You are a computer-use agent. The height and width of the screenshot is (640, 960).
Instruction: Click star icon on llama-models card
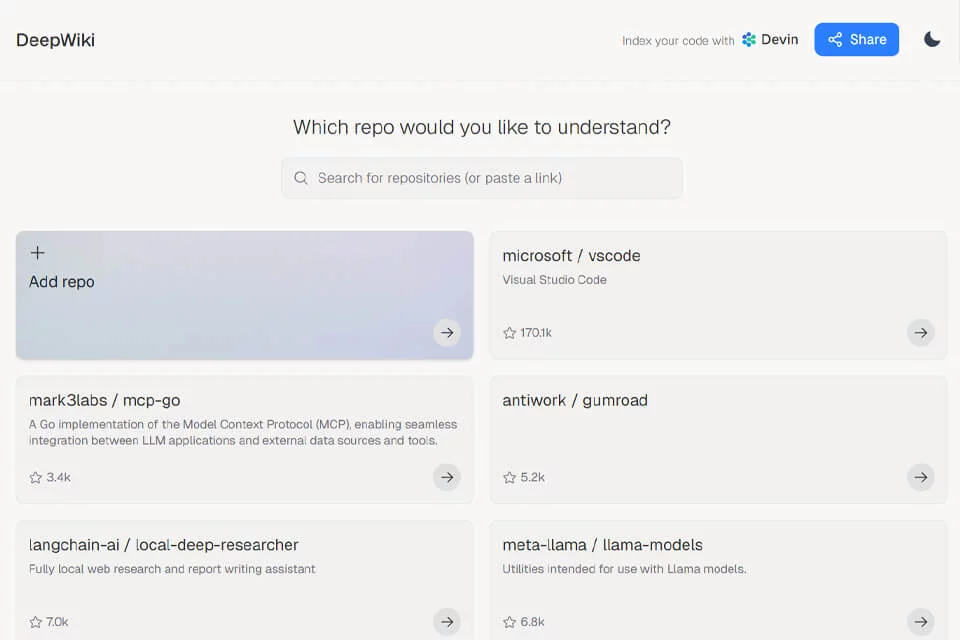click(x=509, y=622)
